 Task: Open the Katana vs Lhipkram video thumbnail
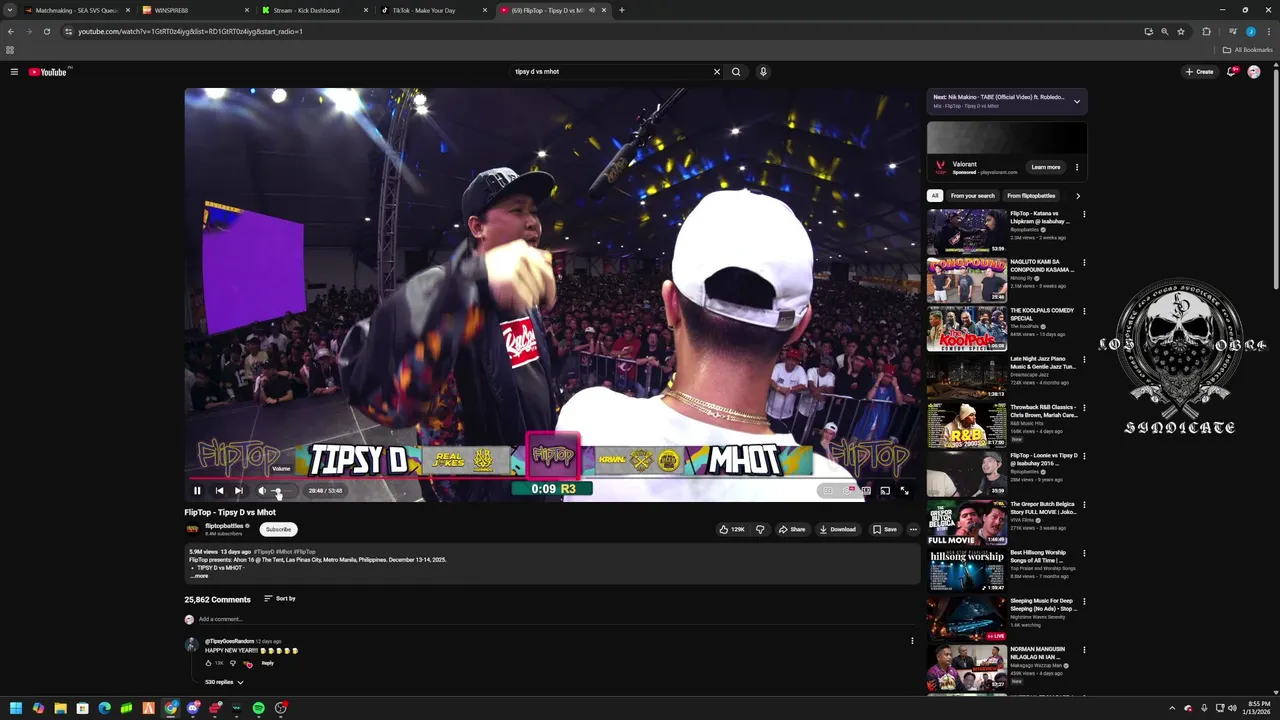tap(966, 231)
